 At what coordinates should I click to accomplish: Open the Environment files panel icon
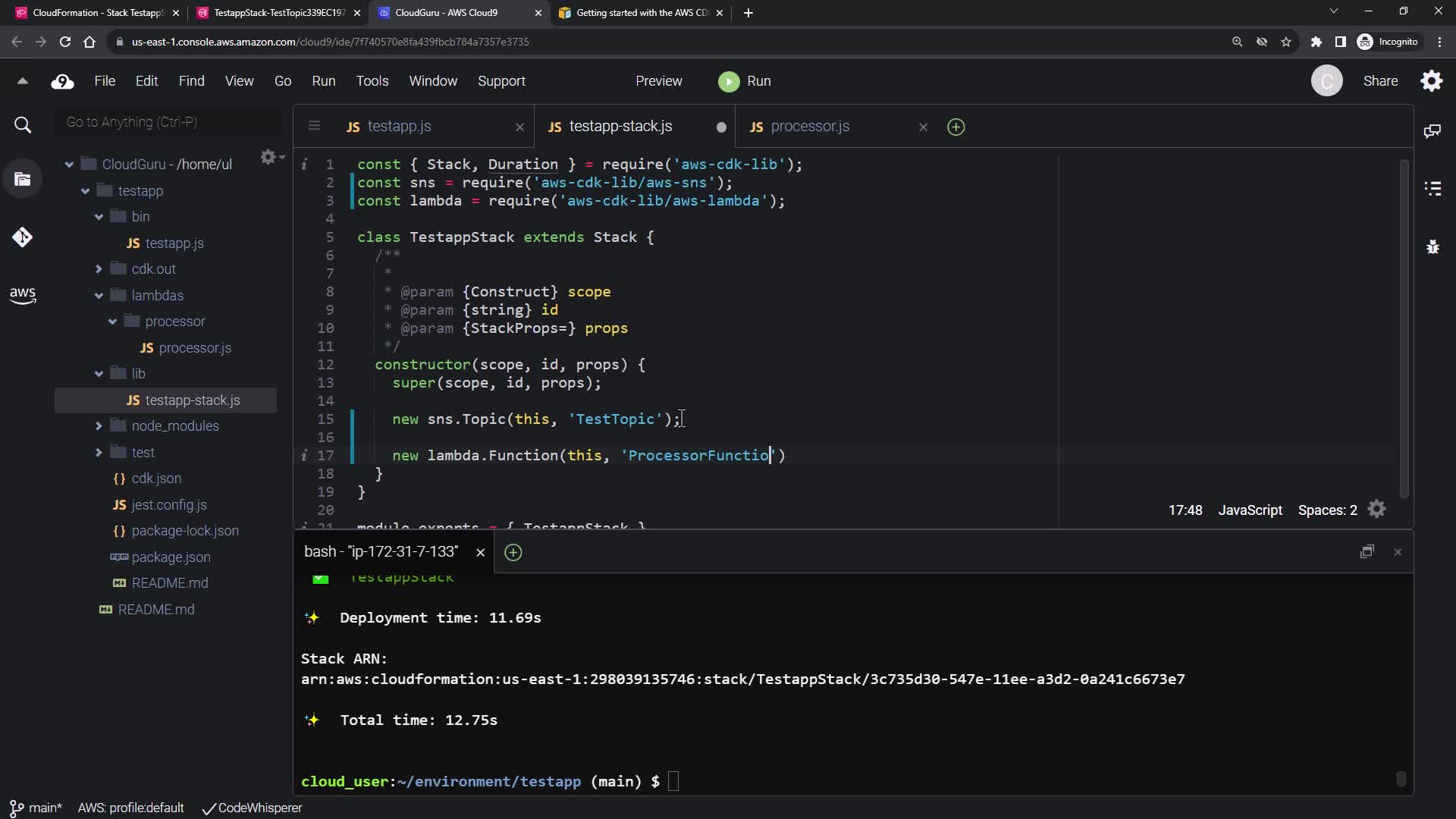point(23,180)
